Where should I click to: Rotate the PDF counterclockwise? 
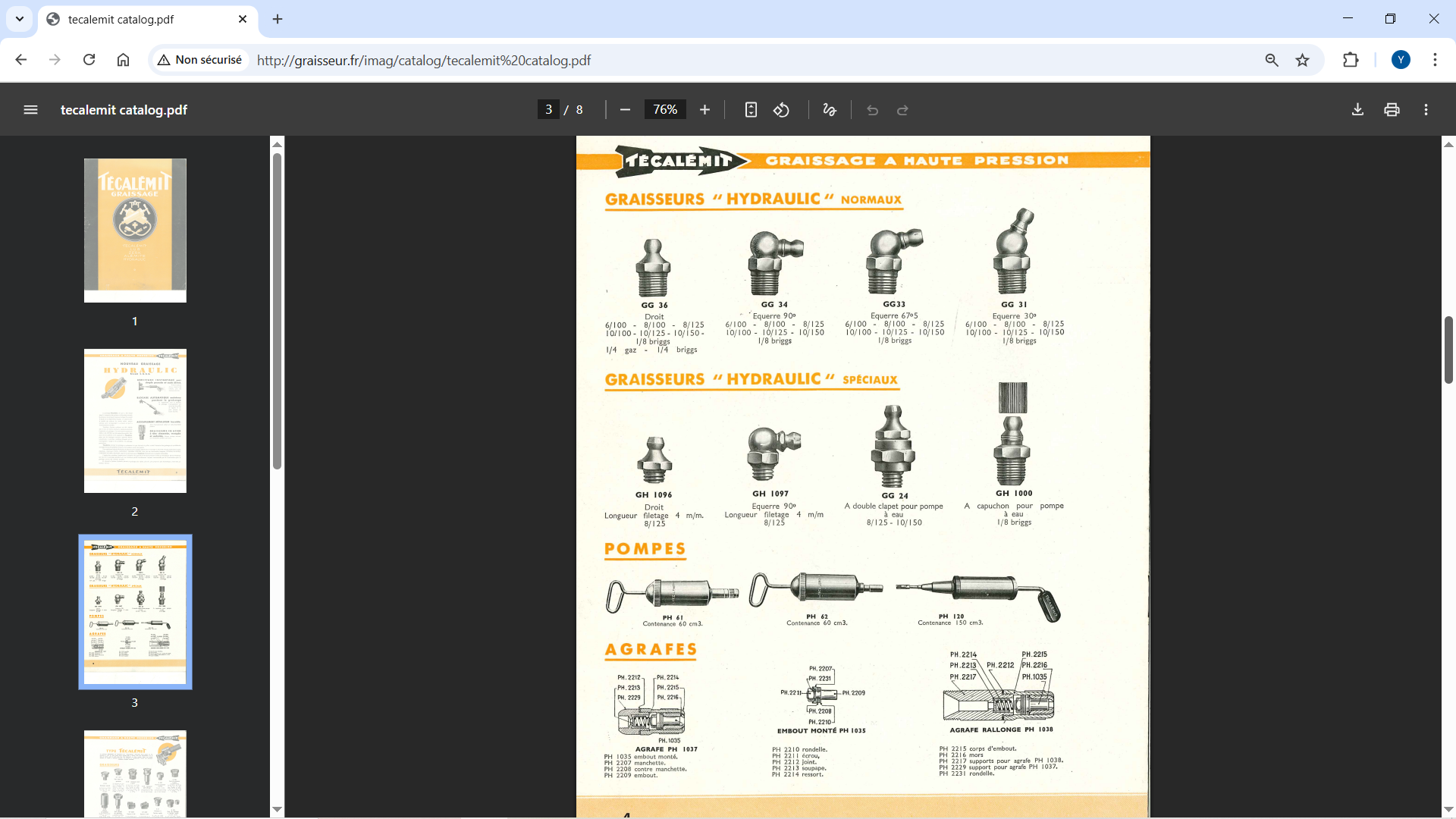point(781,110)
